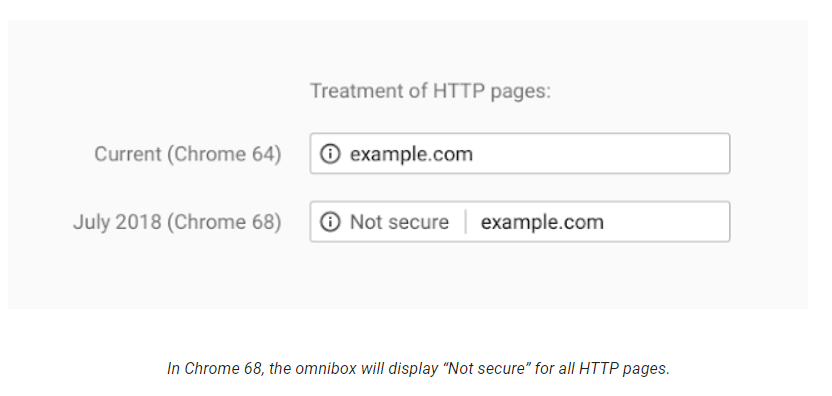Click "HTTP pages" text in the caption
The height and width of the screenshot is (396, 832).
(x=624, y=368)
